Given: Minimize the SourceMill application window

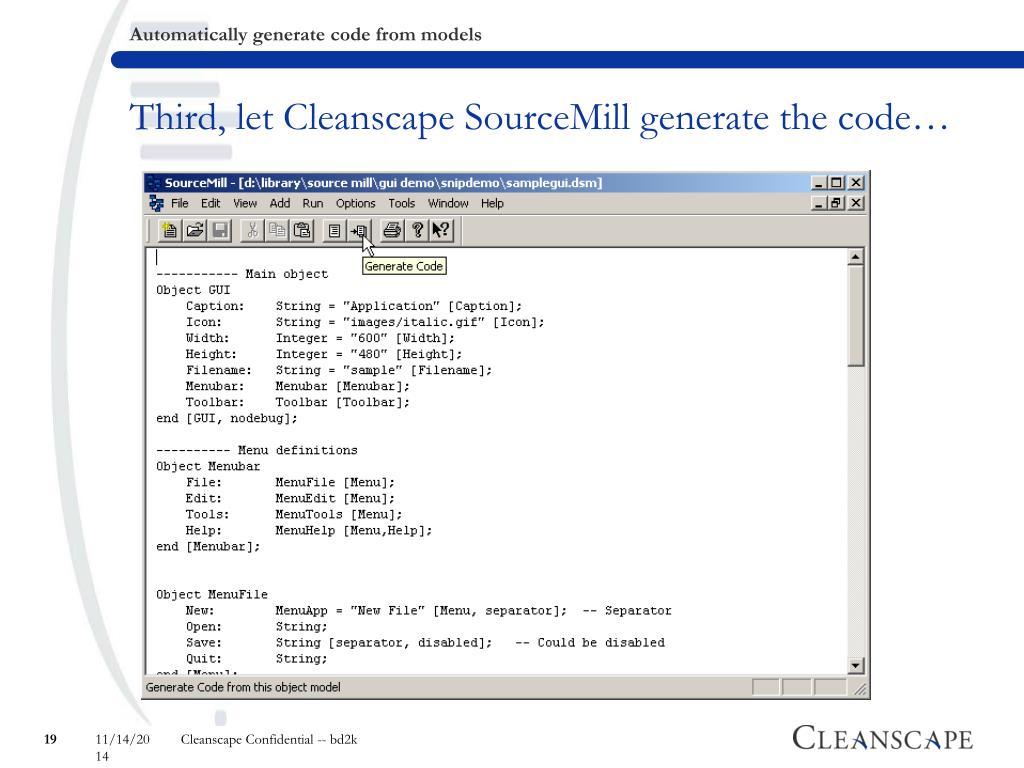Looking at the screenshot, I should pos(819,183).
